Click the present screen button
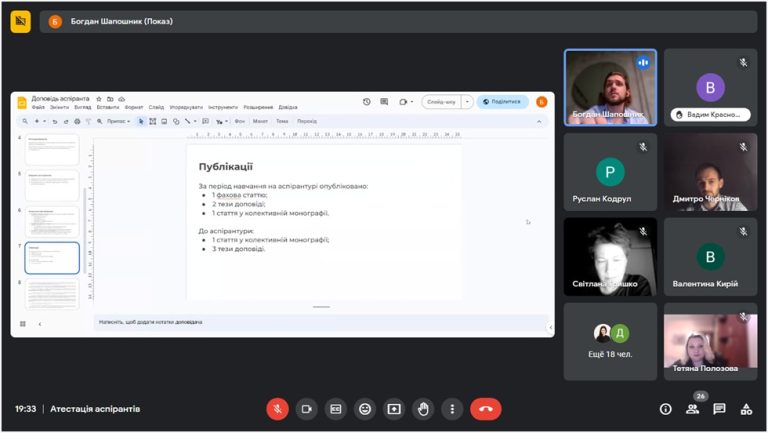Screen dimensions: 768x433 (x=394, y=409)
